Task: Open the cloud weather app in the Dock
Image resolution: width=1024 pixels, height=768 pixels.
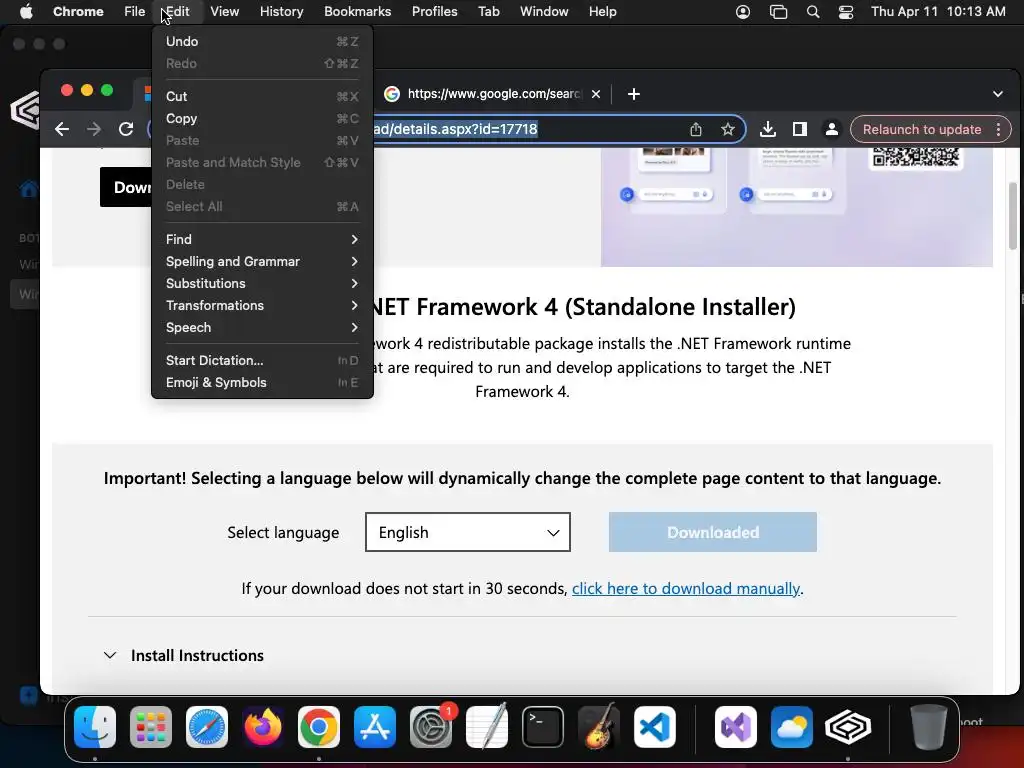Action: [x=792, y=727]
